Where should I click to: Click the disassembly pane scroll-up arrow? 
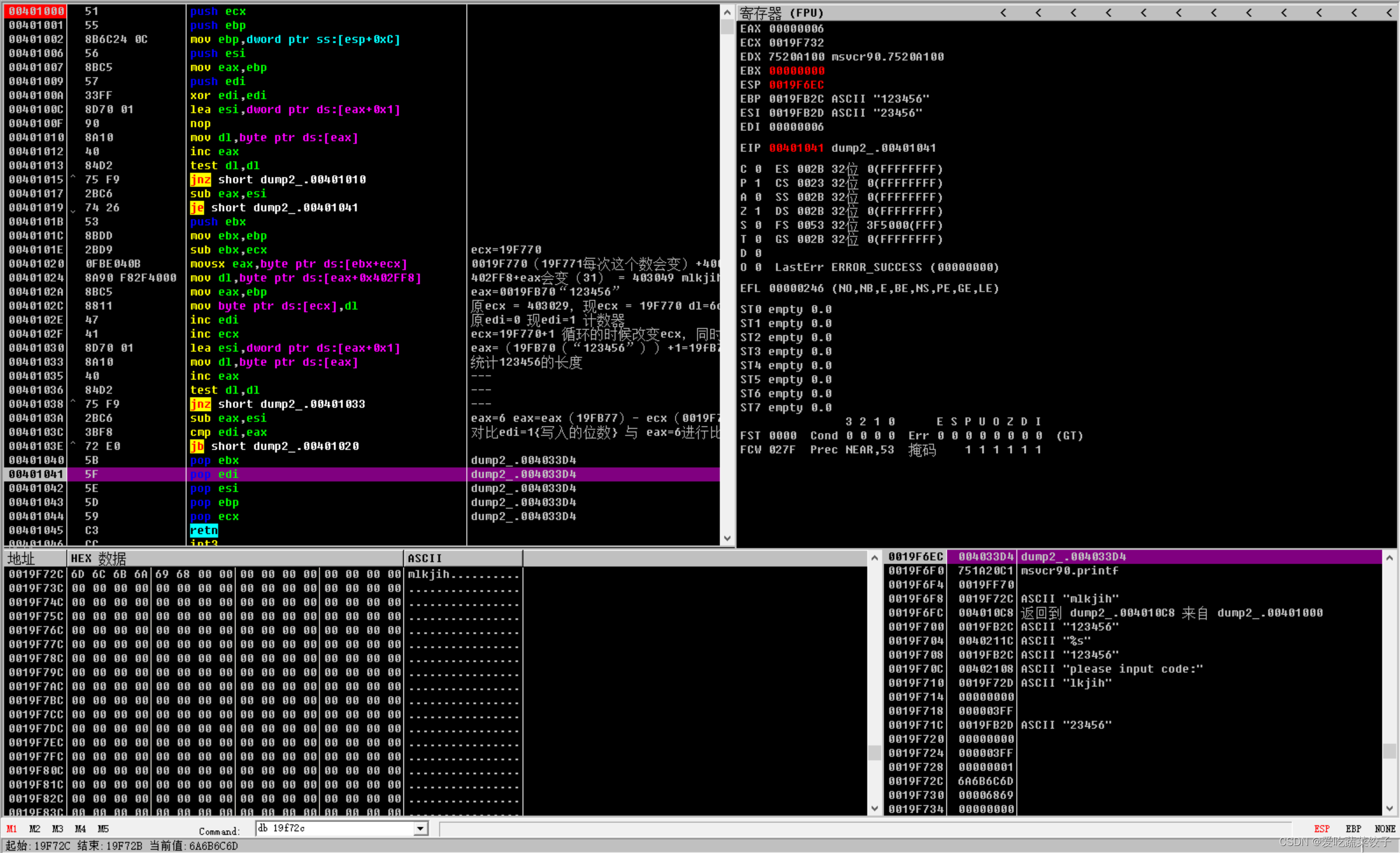pos(727,12)
